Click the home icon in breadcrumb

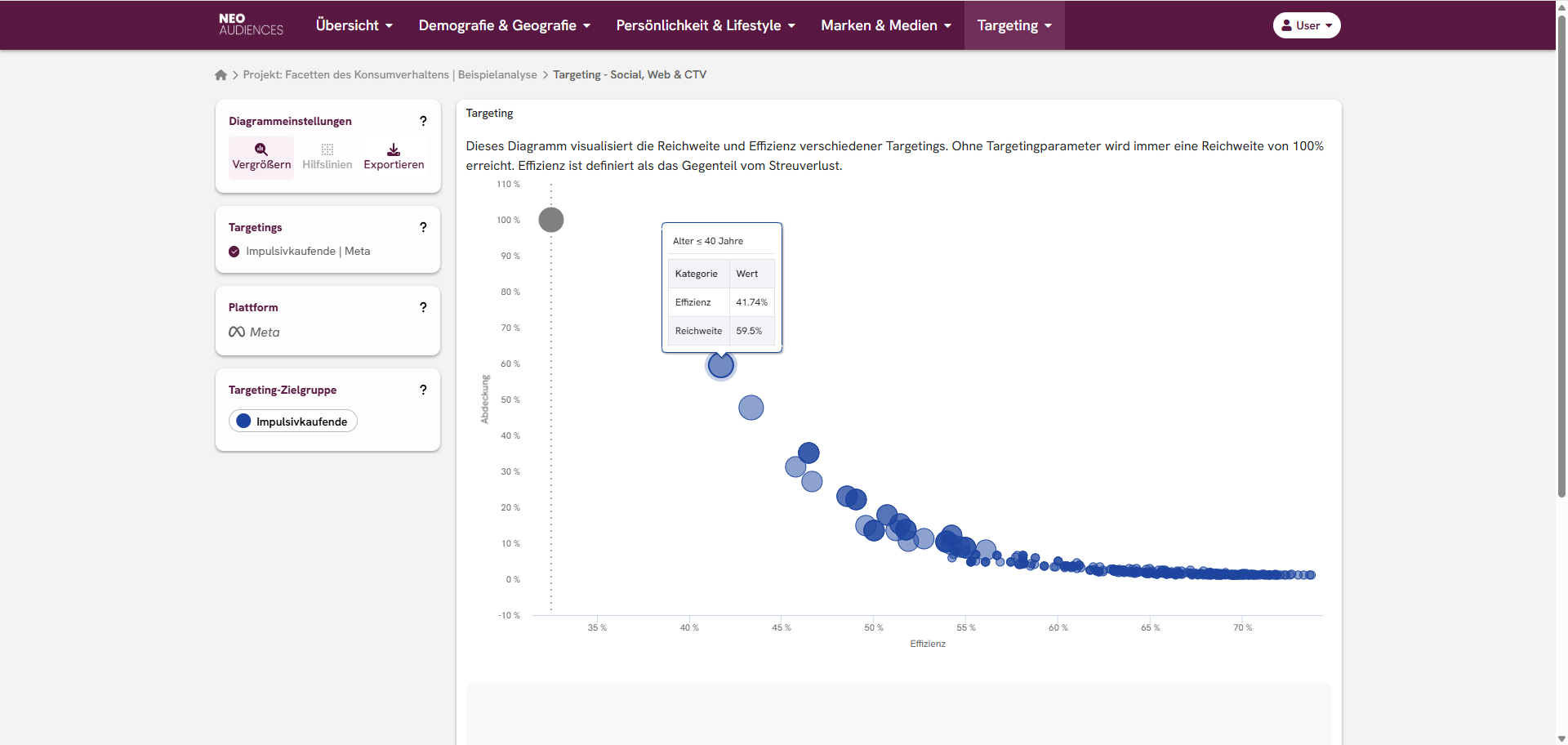point(220,75)
